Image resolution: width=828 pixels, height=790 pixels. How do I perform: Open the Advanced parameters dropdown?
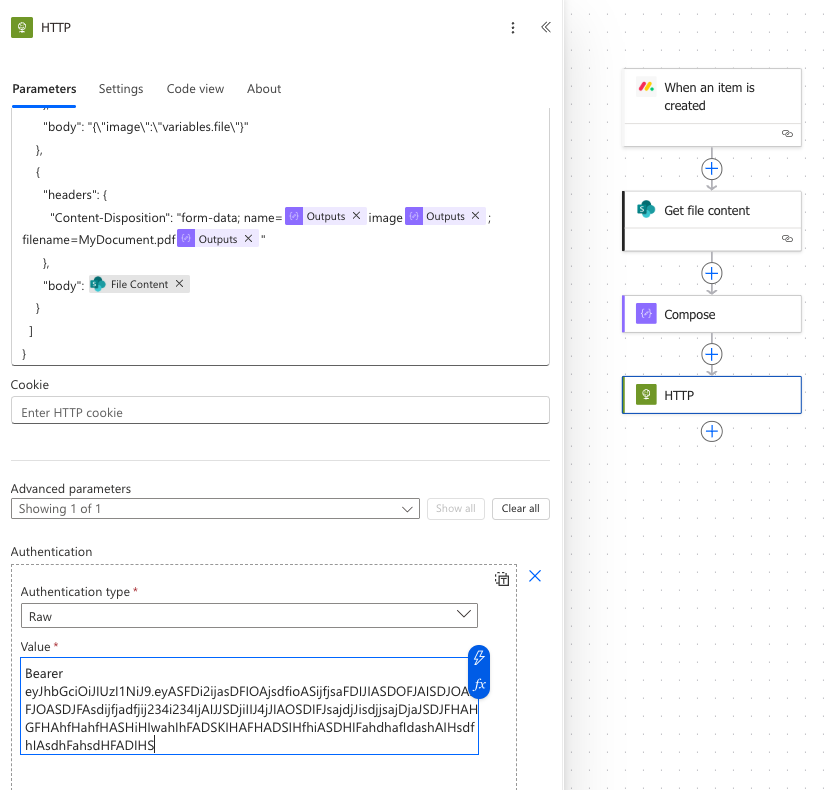[x=215, y=509]
